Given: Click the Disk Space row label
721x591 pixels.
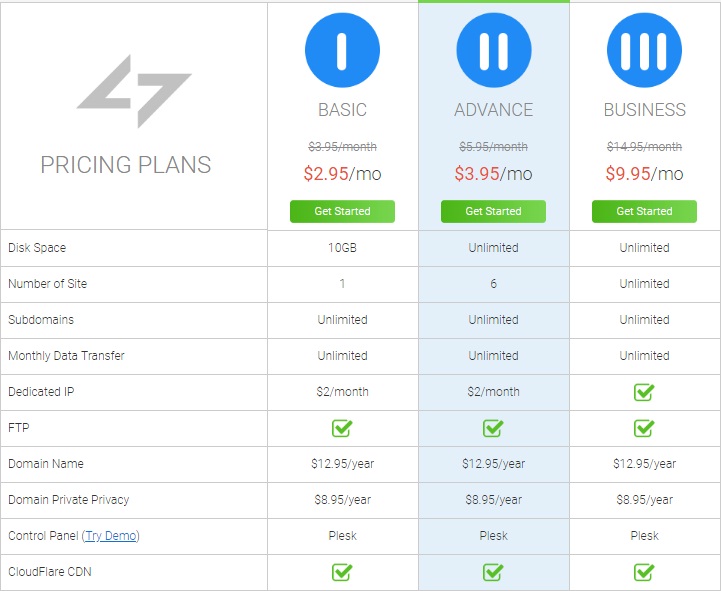Looking at the screenshot, I should [x=37, y=248].
